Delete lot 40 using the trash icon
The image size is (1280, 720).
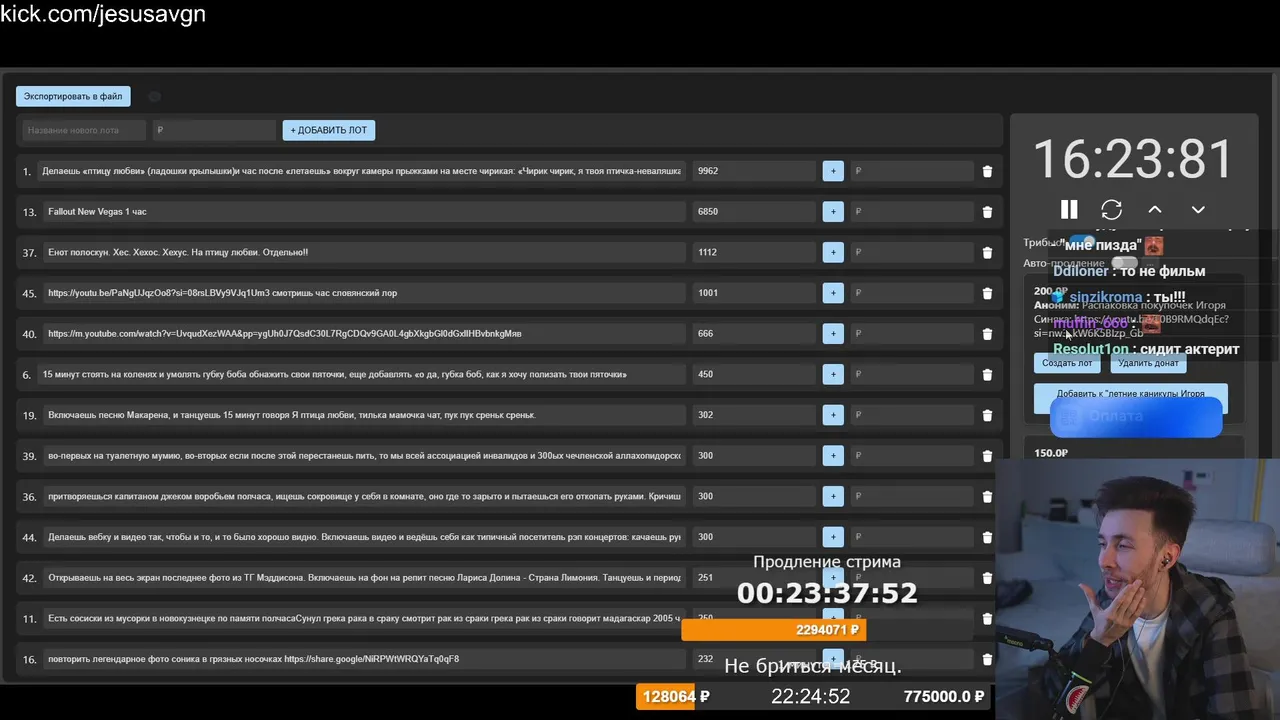[x=987, y=334]
